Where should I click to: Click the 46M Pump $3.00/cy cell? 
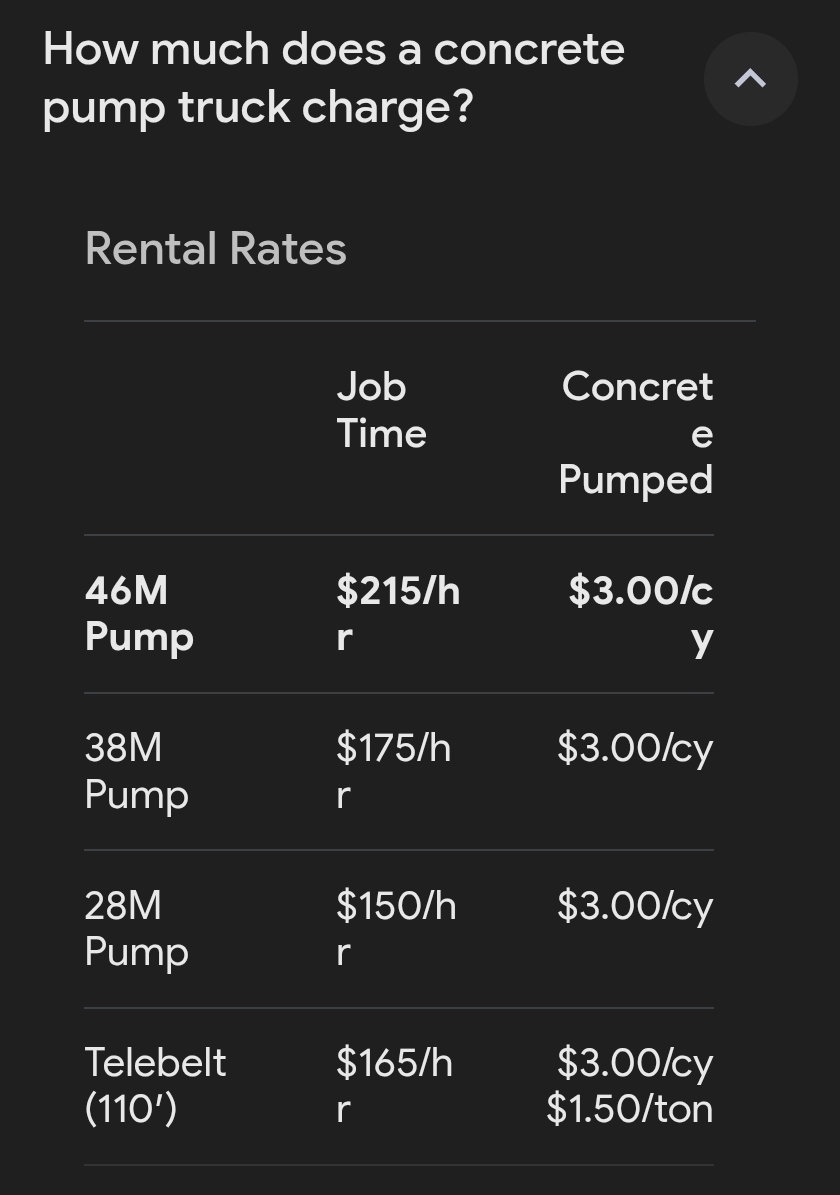pos(640,614)
